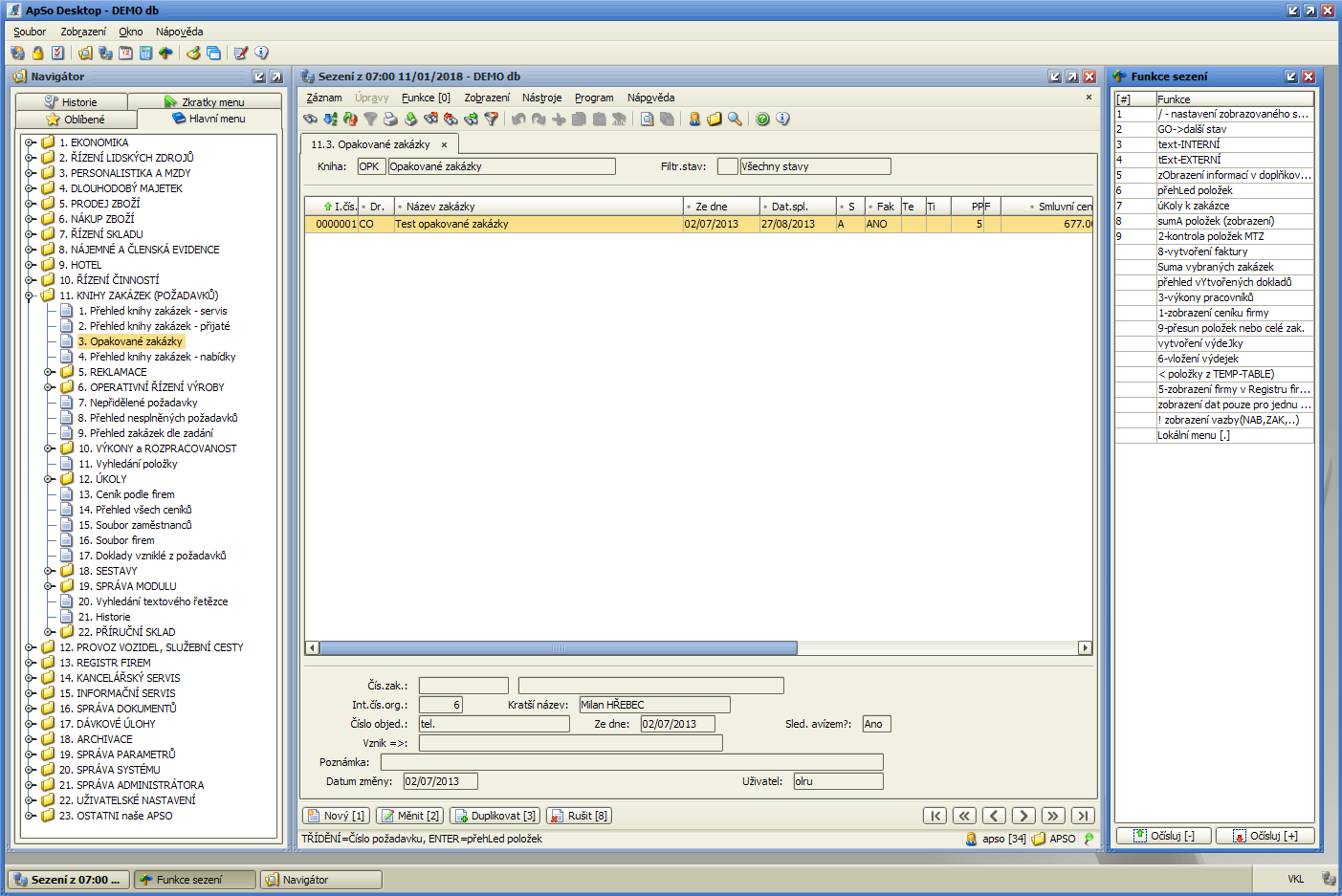The height and width of the screenshot is (896, 1342).
Task: Open the Nástroje menu
Action: pos(541,98)
